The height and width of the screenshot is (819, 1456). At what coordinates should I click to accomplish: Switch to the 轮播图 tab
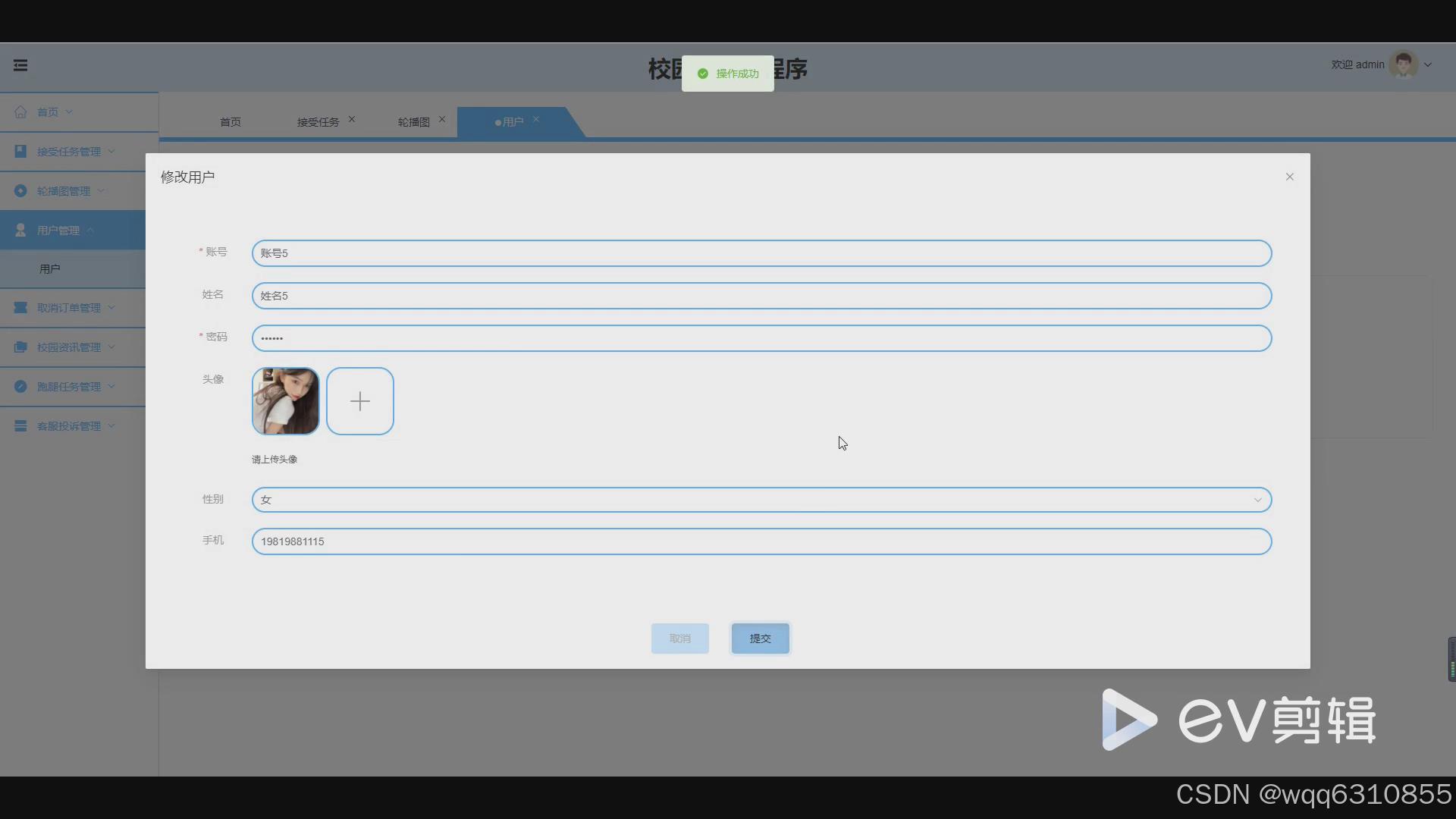tap(413, 122)
